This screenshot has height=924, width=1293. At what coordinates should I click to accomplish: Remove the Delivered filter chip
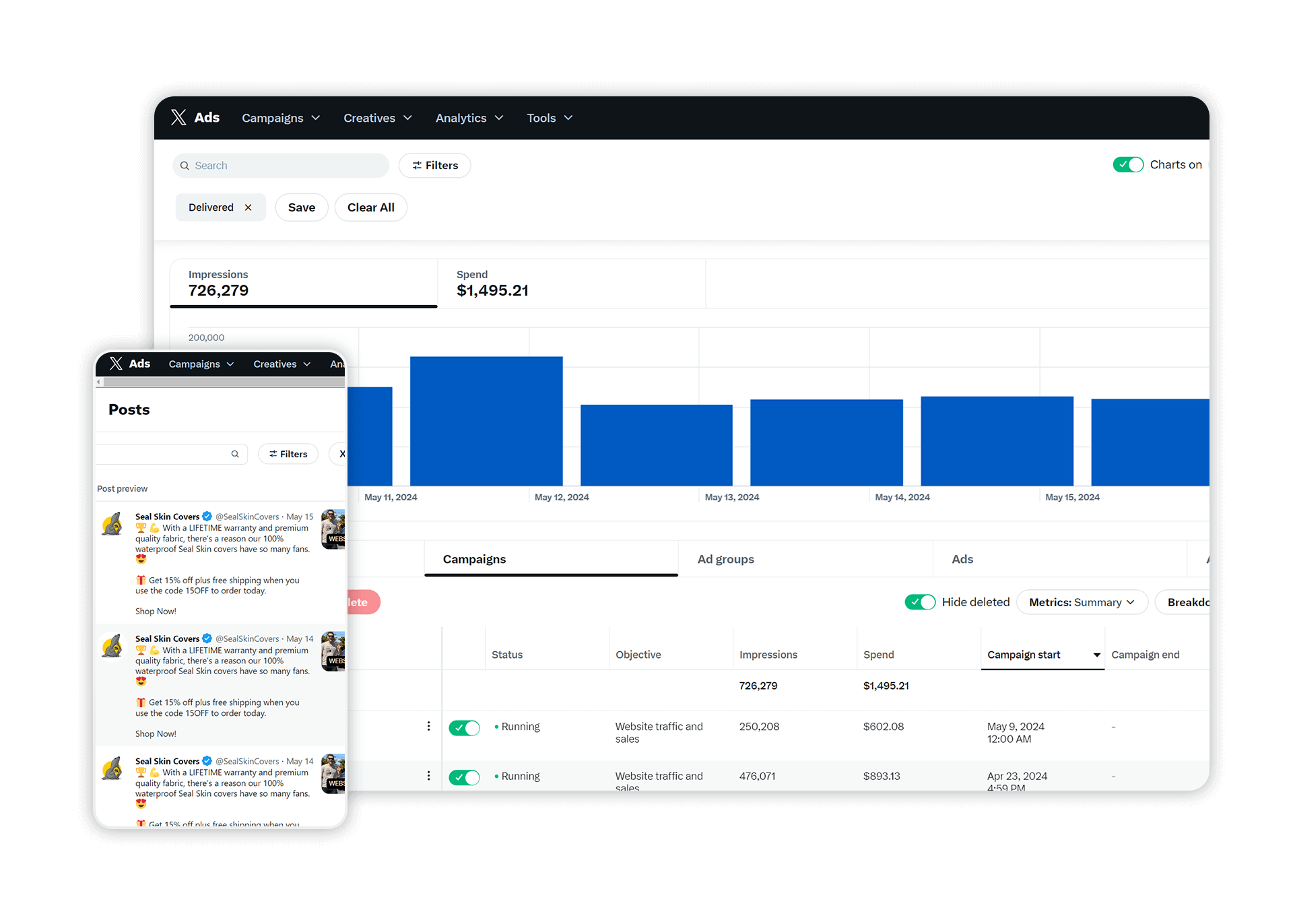click(x=248, y=207)
